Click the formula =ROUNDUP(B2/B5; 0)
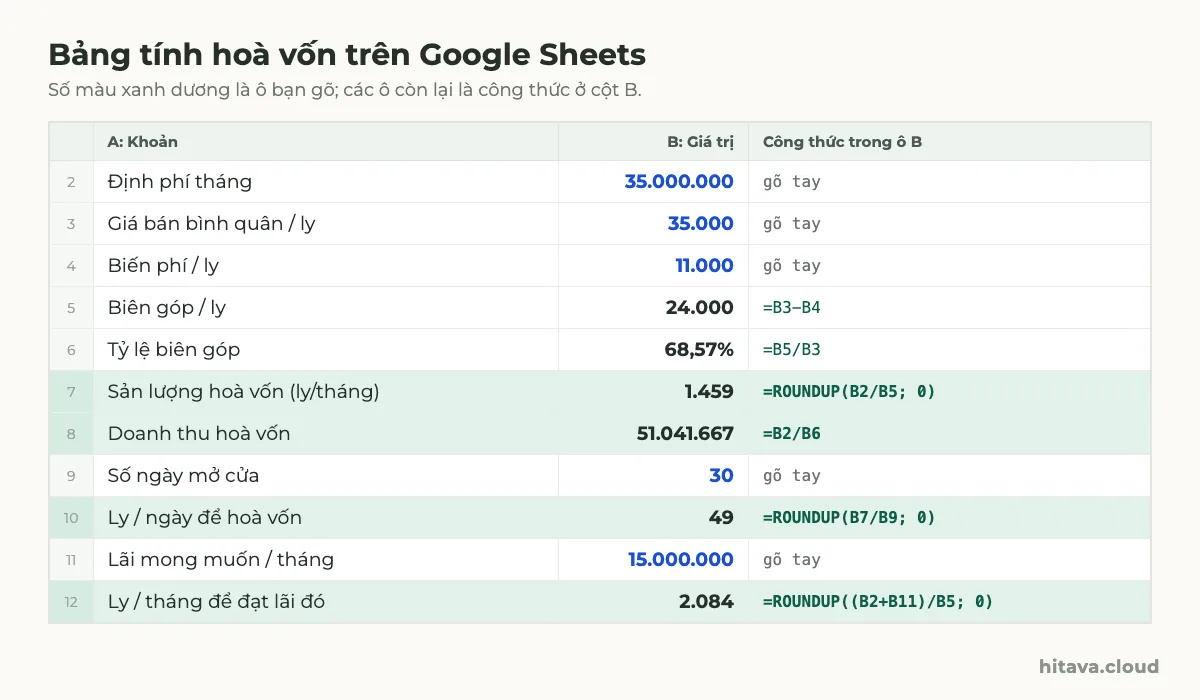This screenshot has height=700, width=1200. tap(849, 392)
